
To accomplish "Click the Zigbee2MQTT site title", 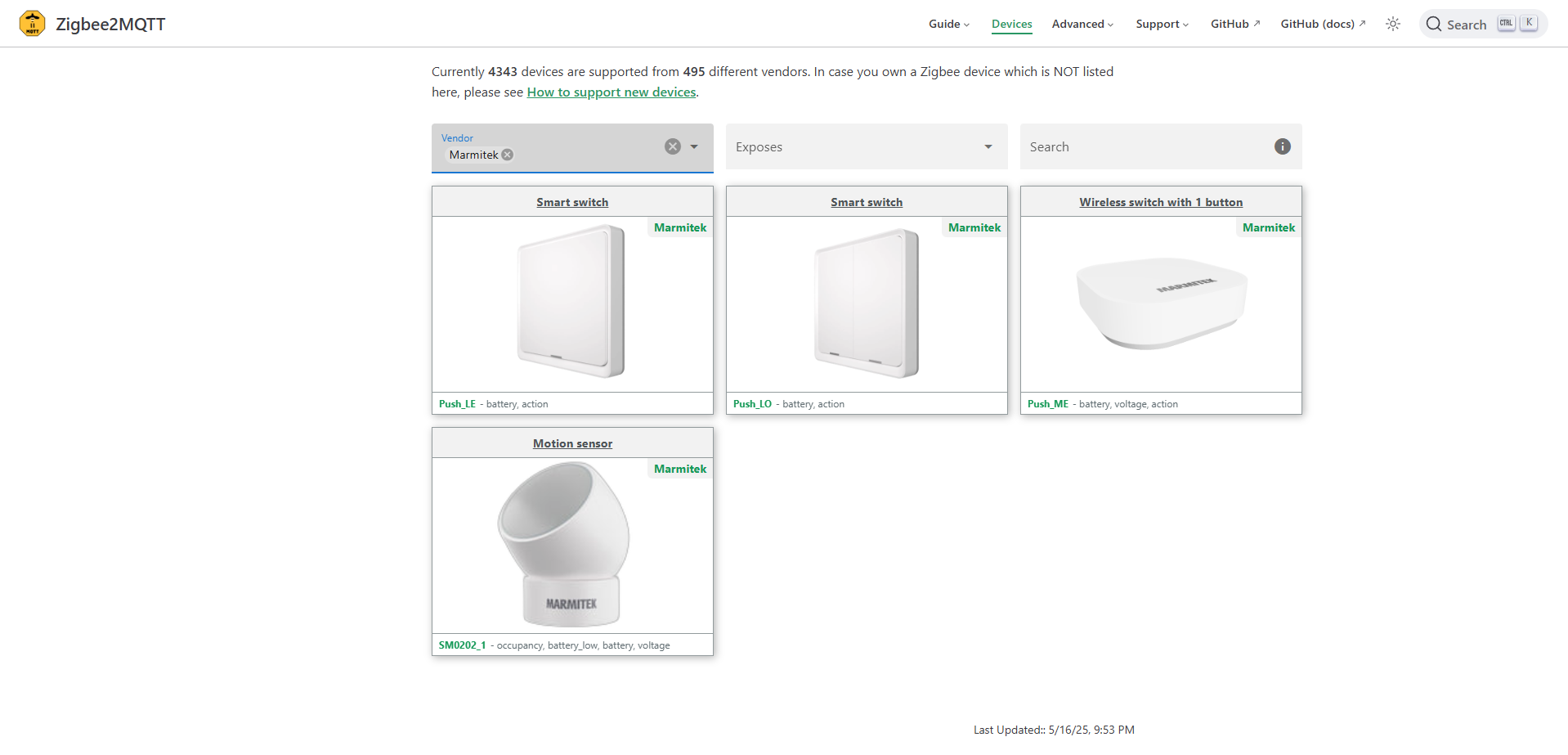I will (110, 25).
